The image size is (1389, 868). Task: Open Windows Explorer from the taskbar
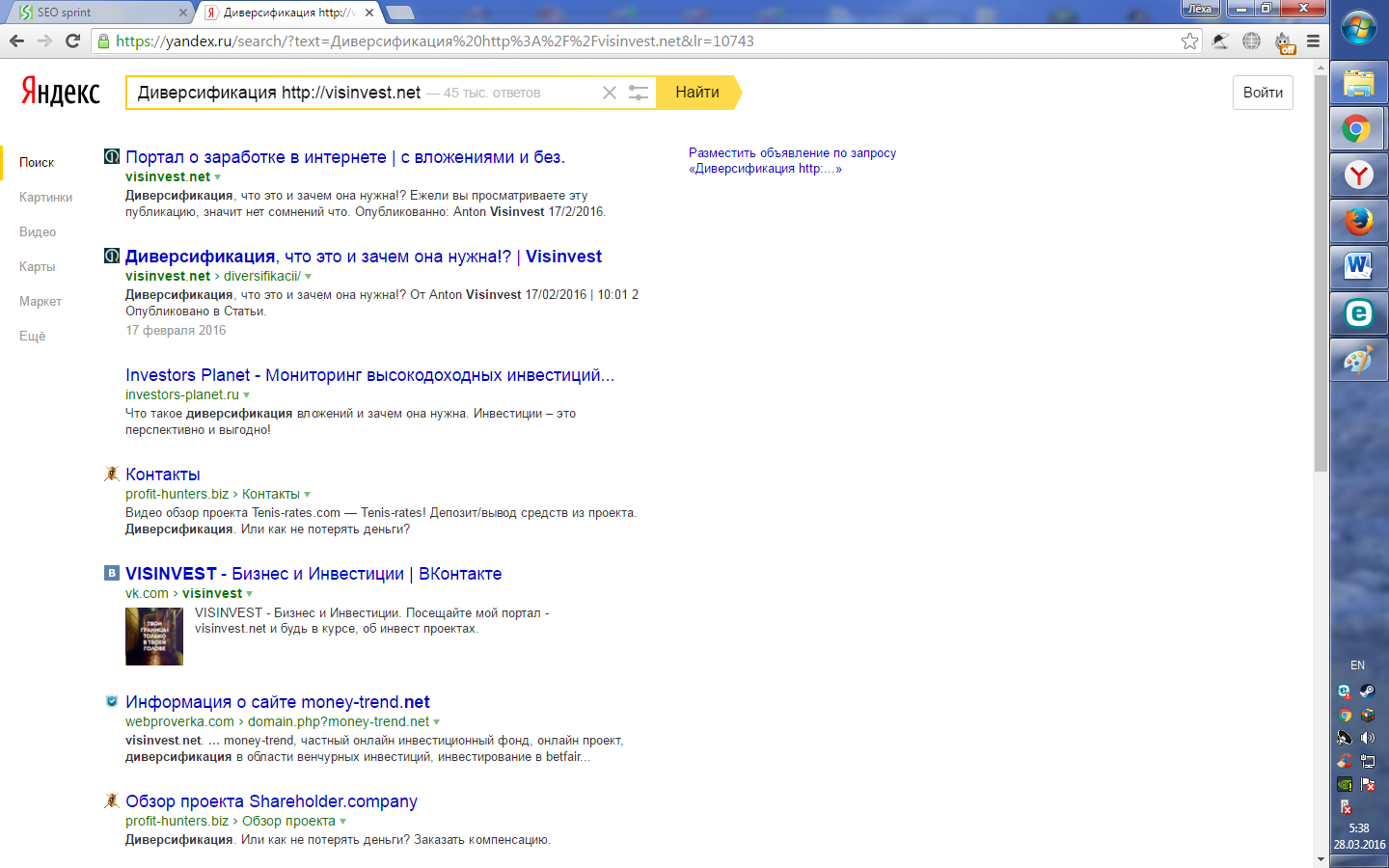click(1358, 83)
